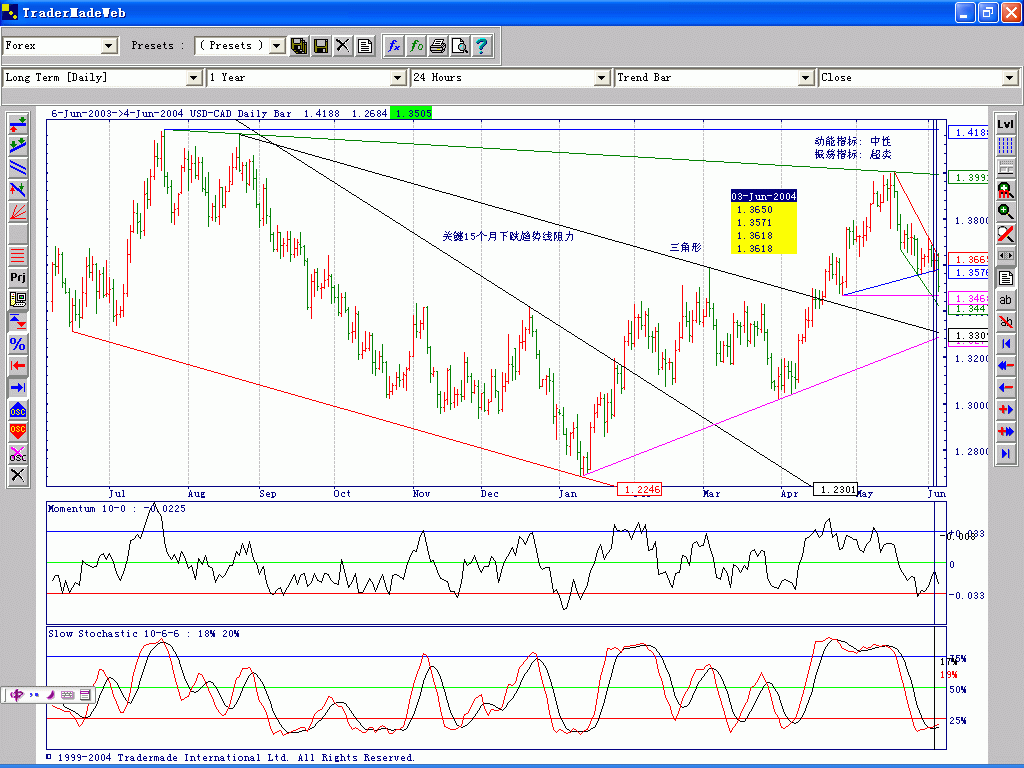1024x768 pixels.
Task: Click the green zoom-in magnifier icon
Action: [x=1005, y=212]
